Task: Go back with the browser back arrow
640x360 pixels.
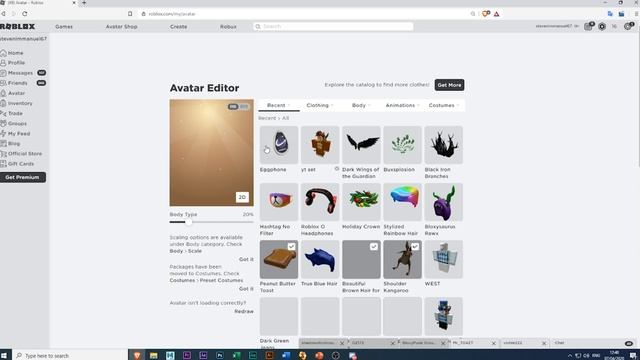Action: coord(3,14)
